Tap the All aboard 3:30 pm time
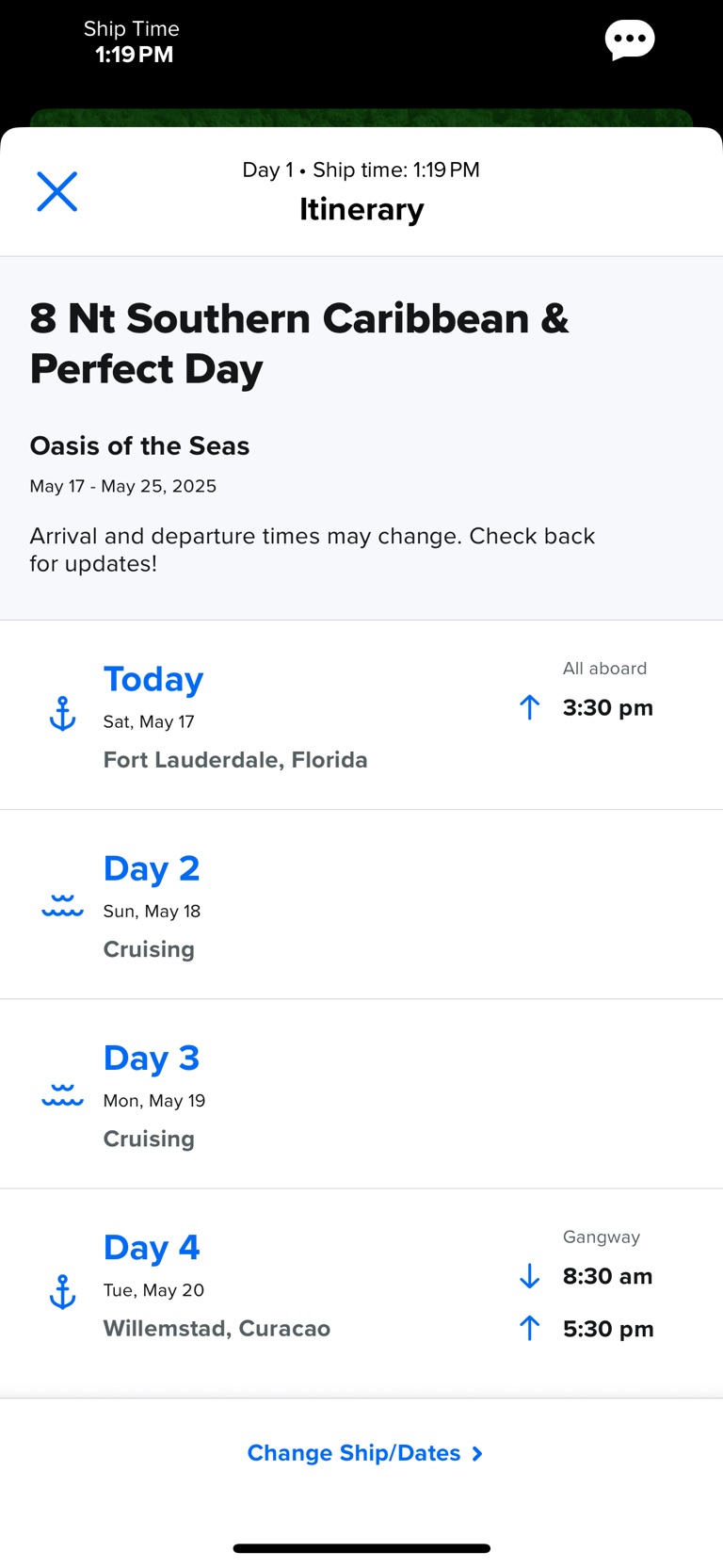 (x=607, y=707)
